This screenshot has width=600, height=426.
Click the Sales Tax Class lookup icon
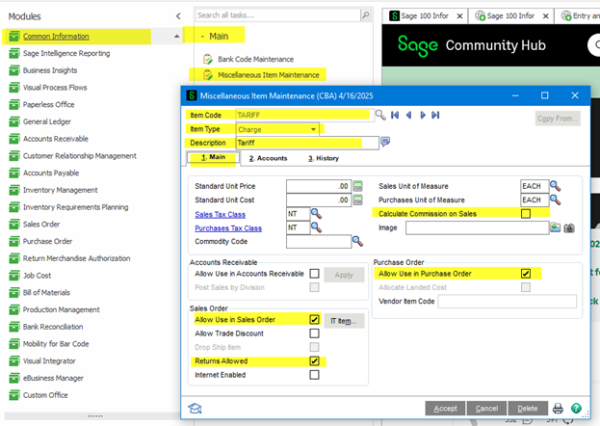click(x=316, y=213)
